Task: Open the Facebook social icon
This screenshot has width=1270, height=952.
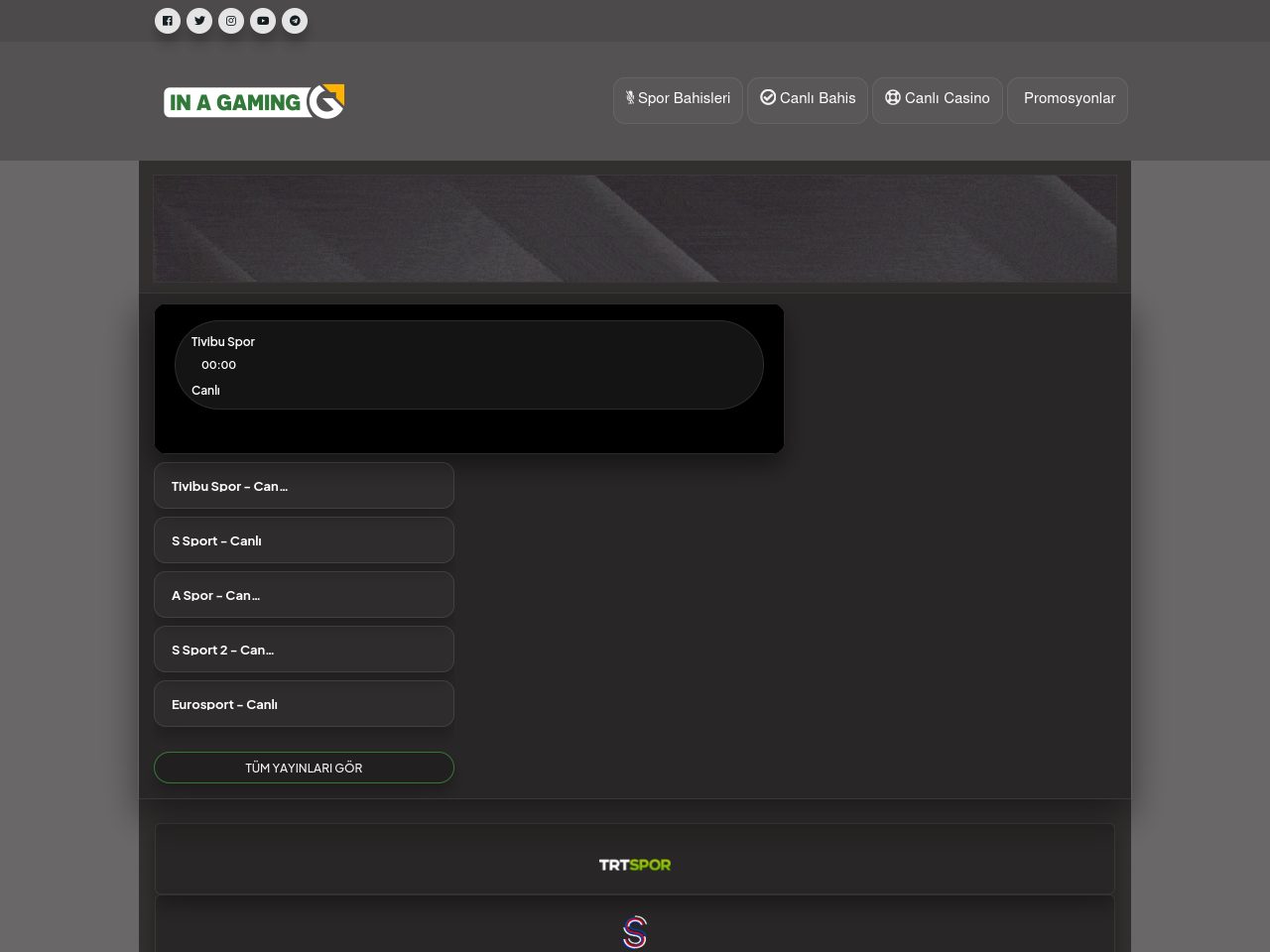Action: [168, 21]
